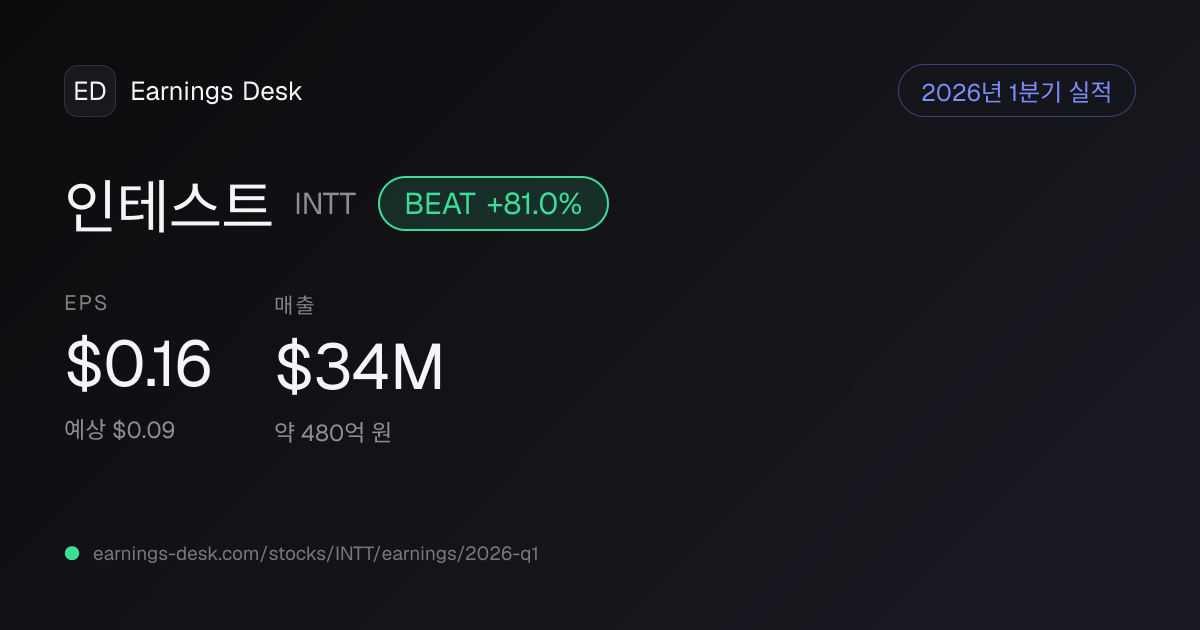
Task: Open the earnings-desk.com/stocks/INTT URL link
Action: (316, 553)
